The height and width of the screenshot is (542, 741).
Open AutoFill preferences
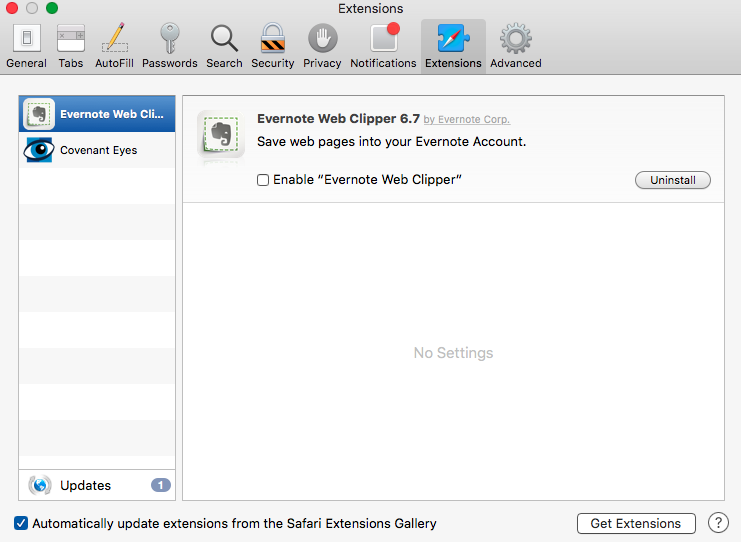115,46
